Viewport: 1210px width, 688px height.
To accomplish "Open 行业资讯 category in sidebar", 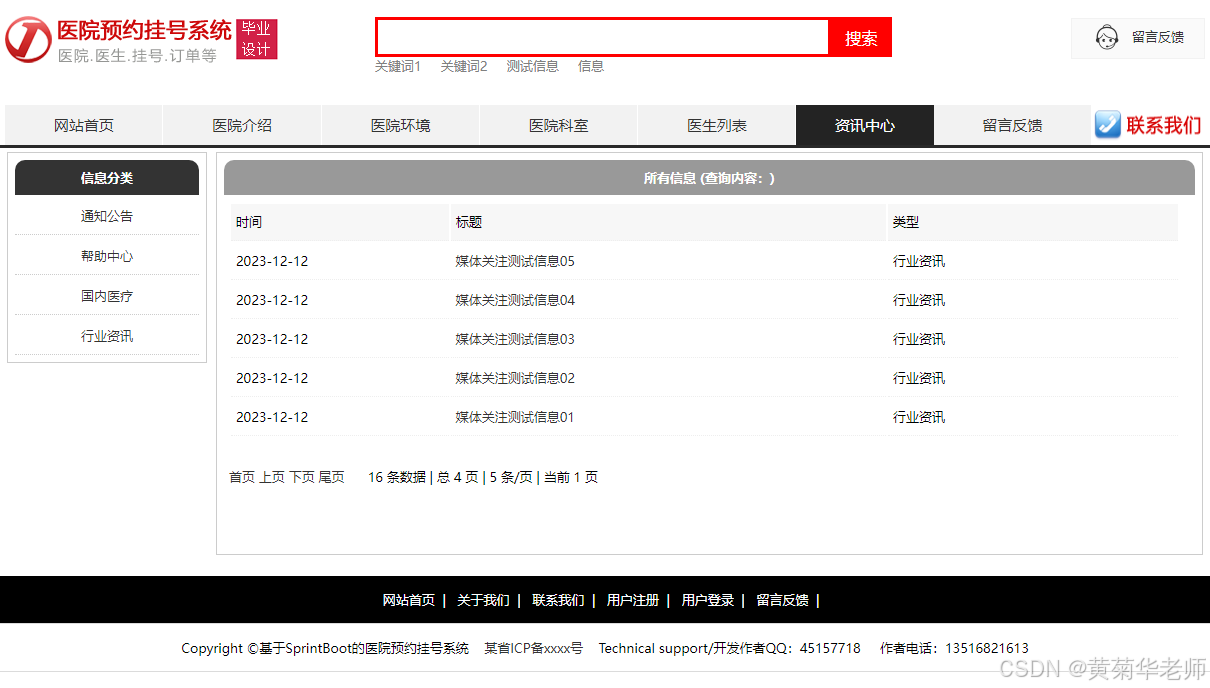I will click(x=107, y=336).
